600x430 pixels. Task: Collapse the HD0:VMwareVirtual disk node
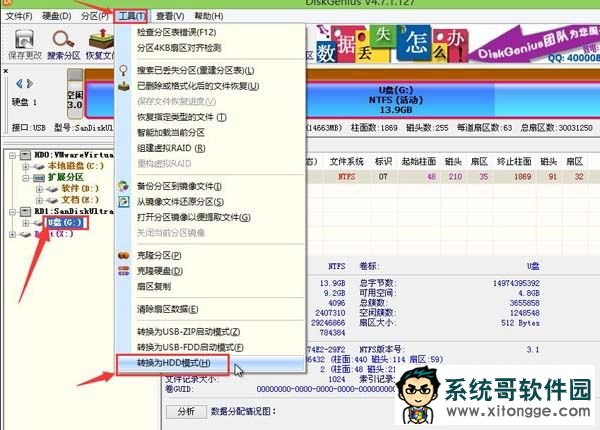[12, 155]
